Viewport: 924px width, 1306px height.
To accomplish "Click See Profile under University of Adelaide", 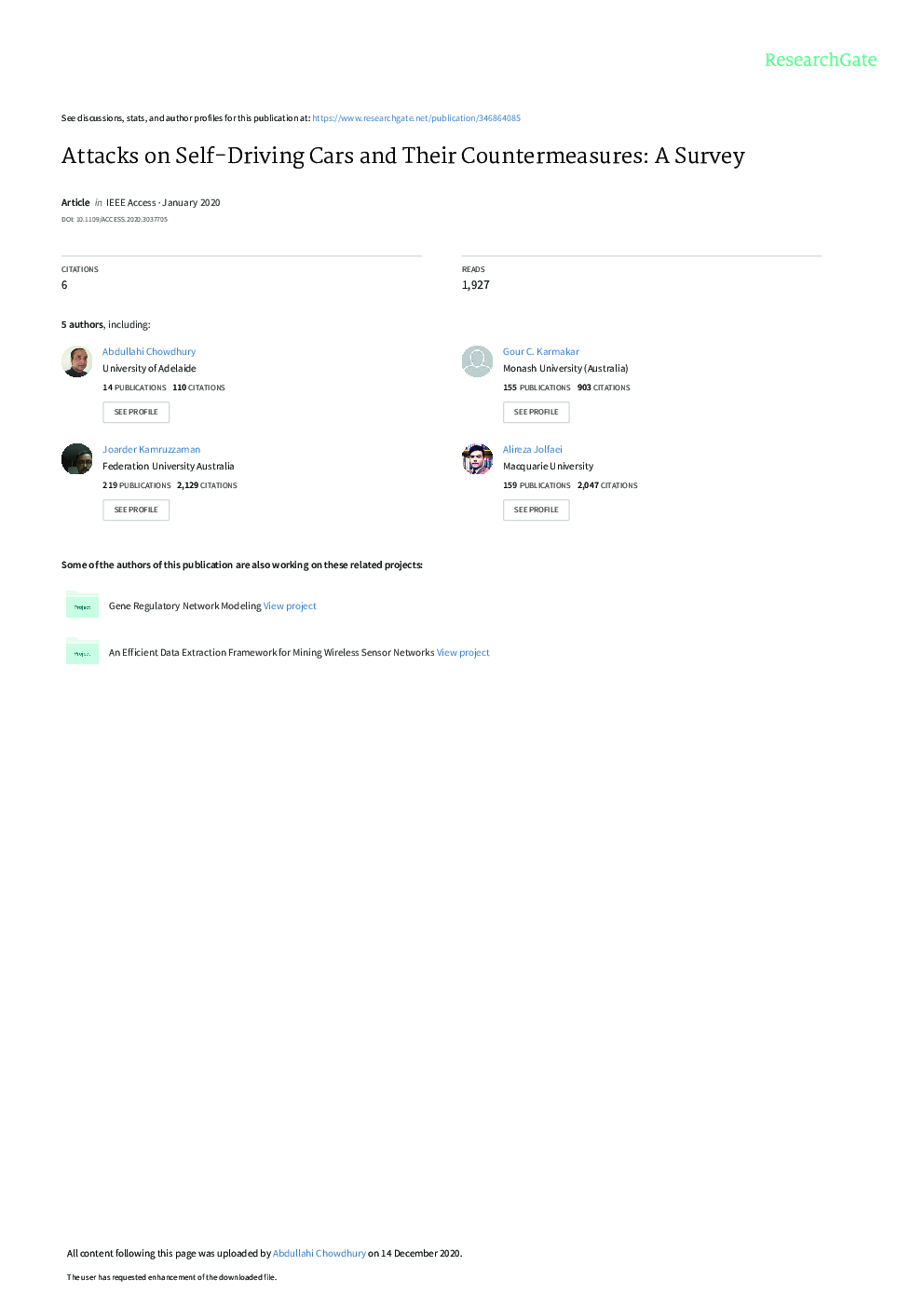I will [x=136, y=412].
